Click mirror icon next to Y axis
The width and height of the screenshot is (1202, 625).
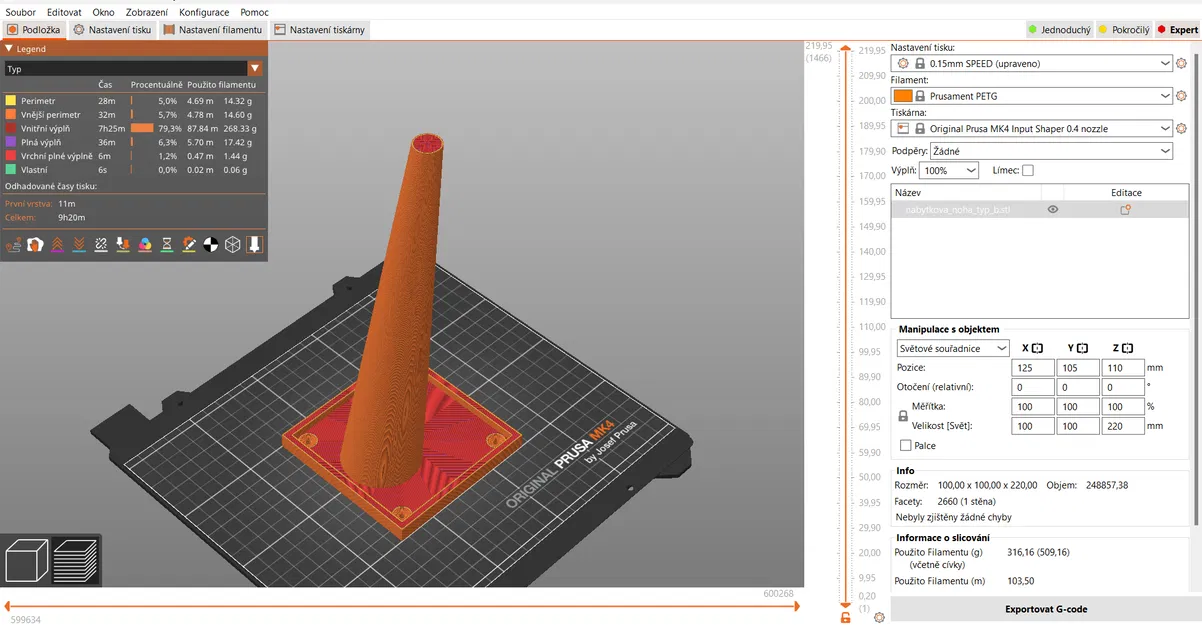click(1082, 348)
